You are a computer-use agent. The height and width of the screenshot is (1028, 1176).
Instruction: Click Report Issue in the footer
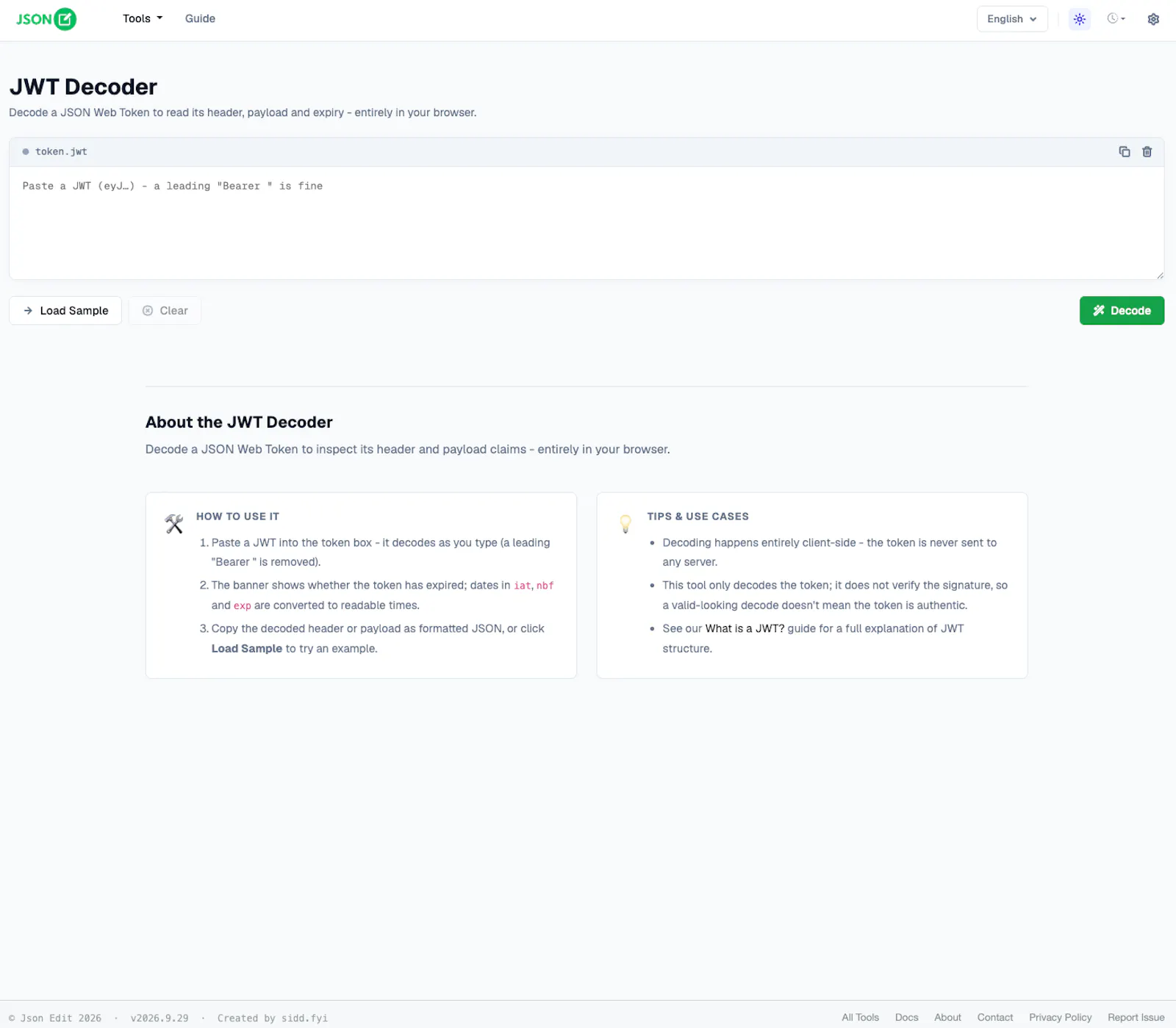pyautogui.click(x=1136, y=1018)
